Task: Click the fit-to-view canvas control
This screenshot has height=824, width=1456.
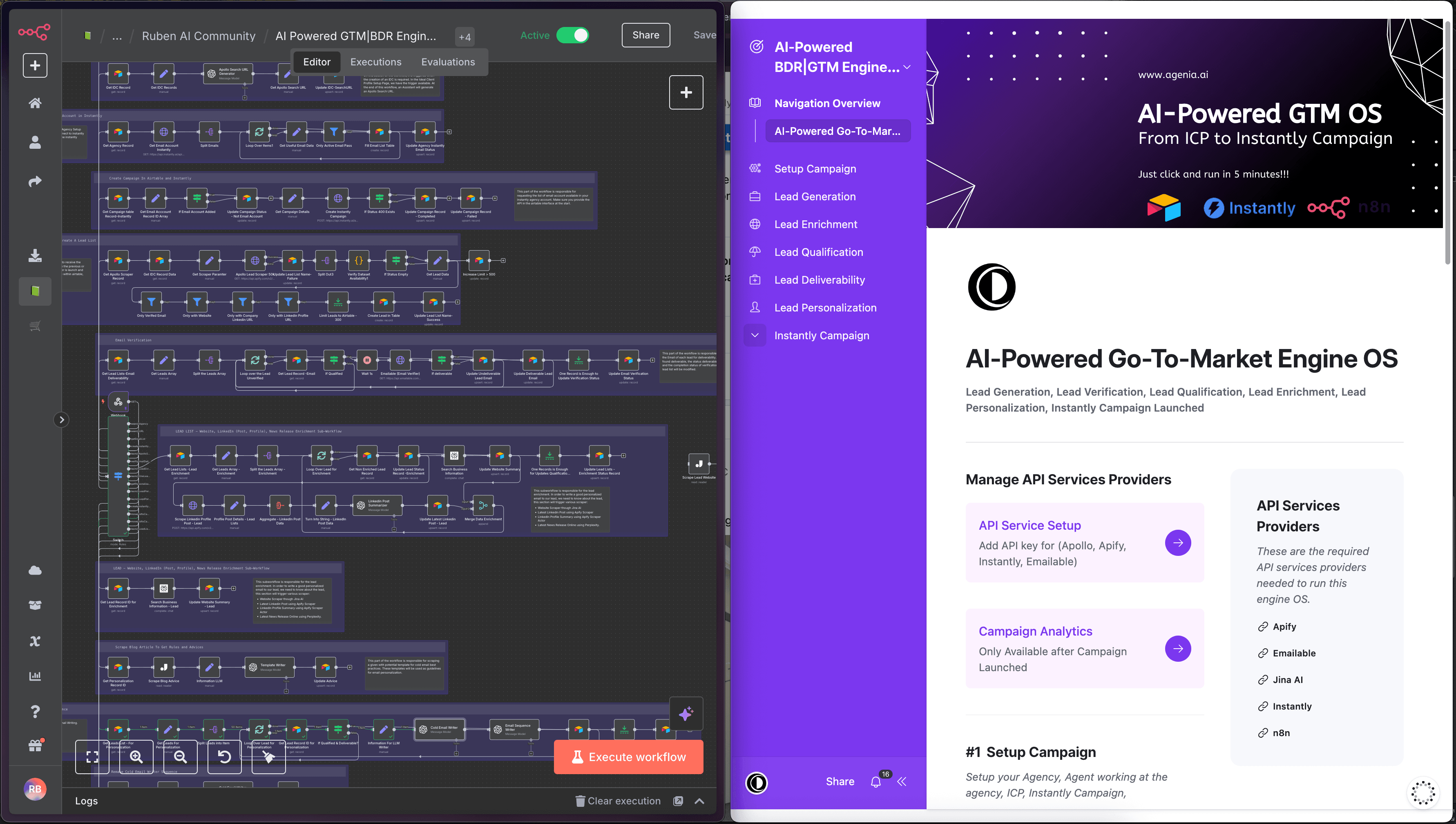Action: [92, 757]
